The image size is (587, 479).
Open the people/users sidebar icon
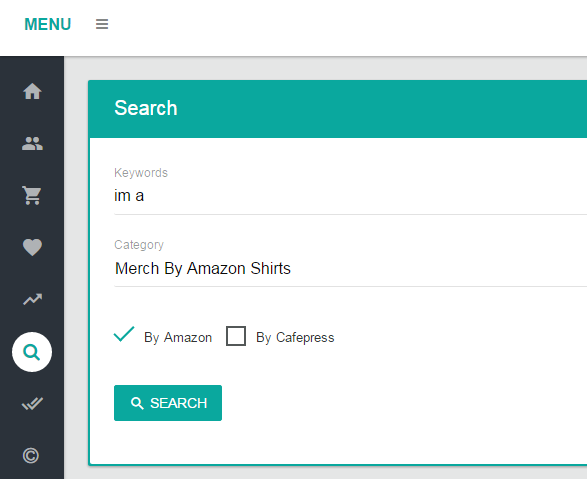(32, 143)
